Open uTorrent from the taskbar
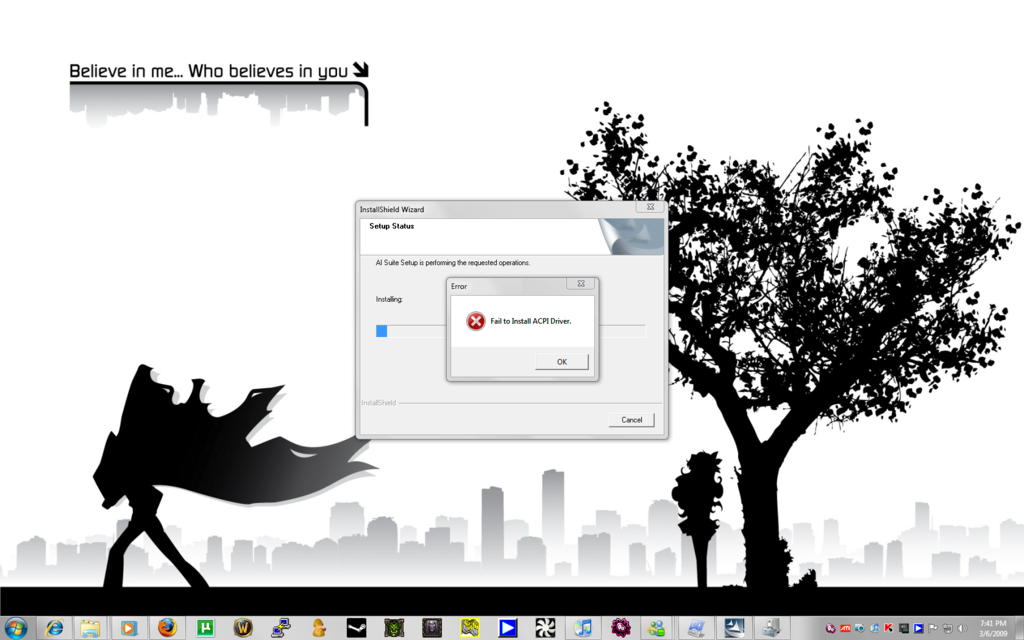 click(206, 628)
